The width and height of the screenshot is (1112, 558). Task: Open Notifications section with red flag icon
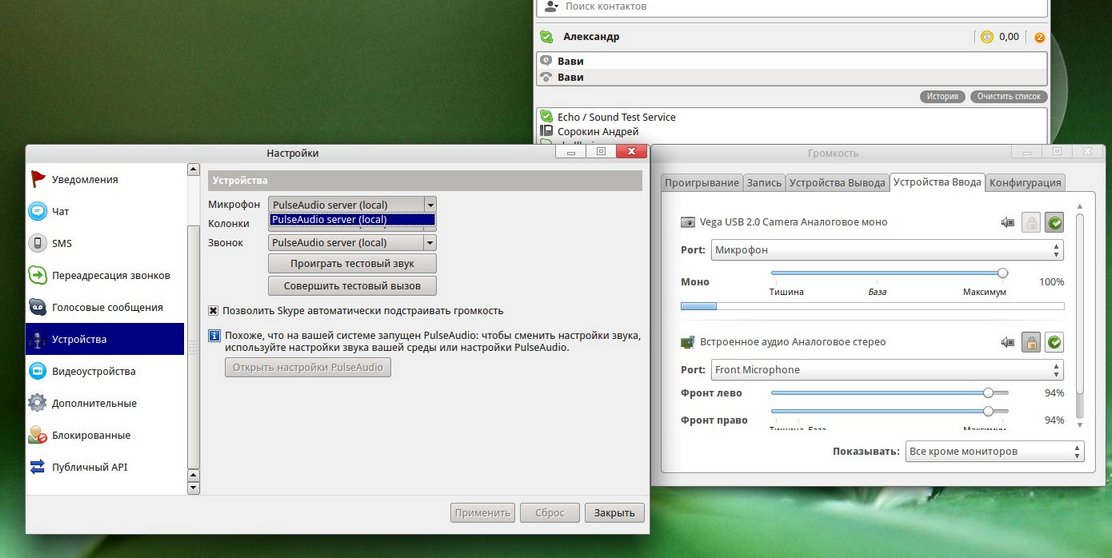[x=38, y=179]
